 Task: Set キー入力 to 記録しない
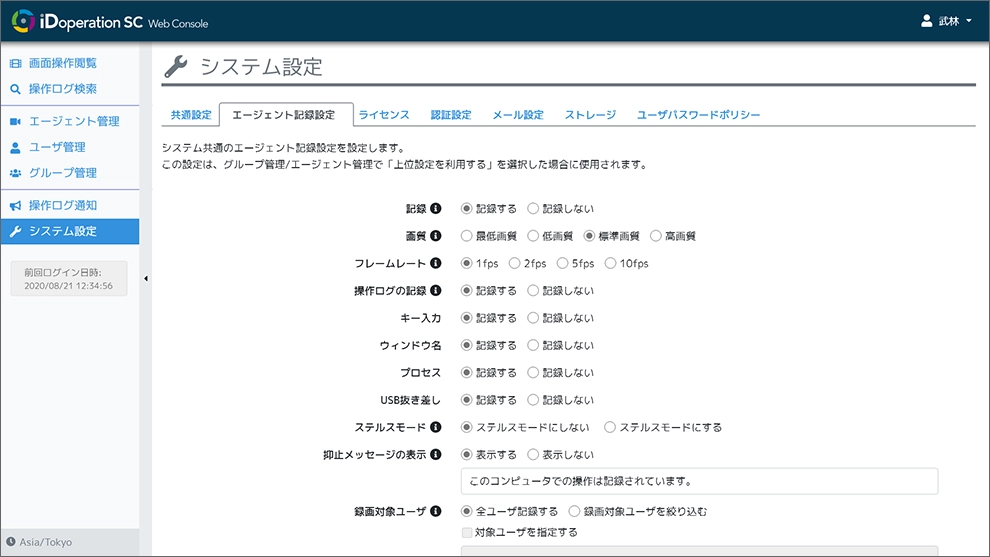(x=533, y=318)
